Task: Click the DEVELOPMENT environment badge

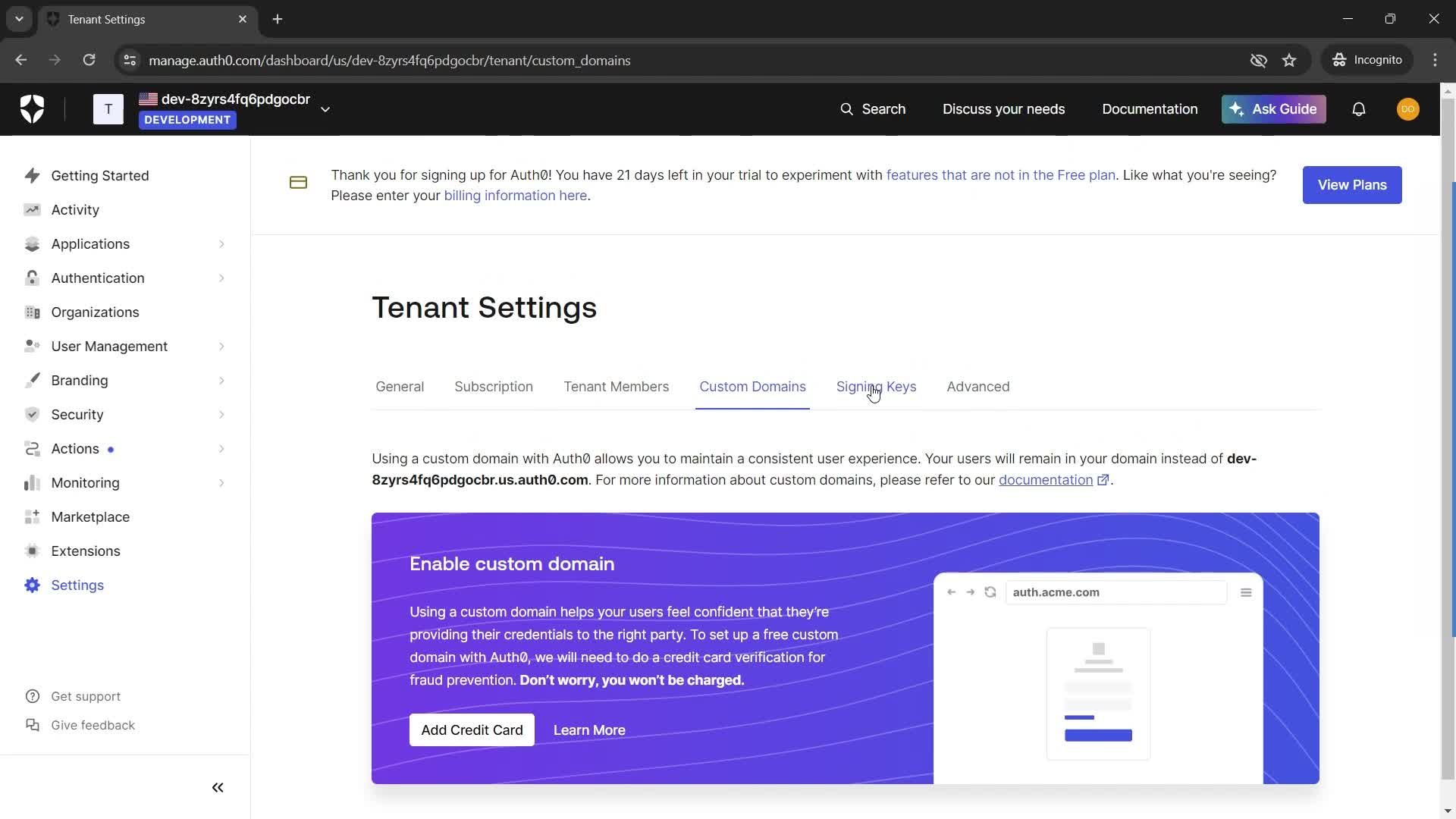Action: point(187,120)
